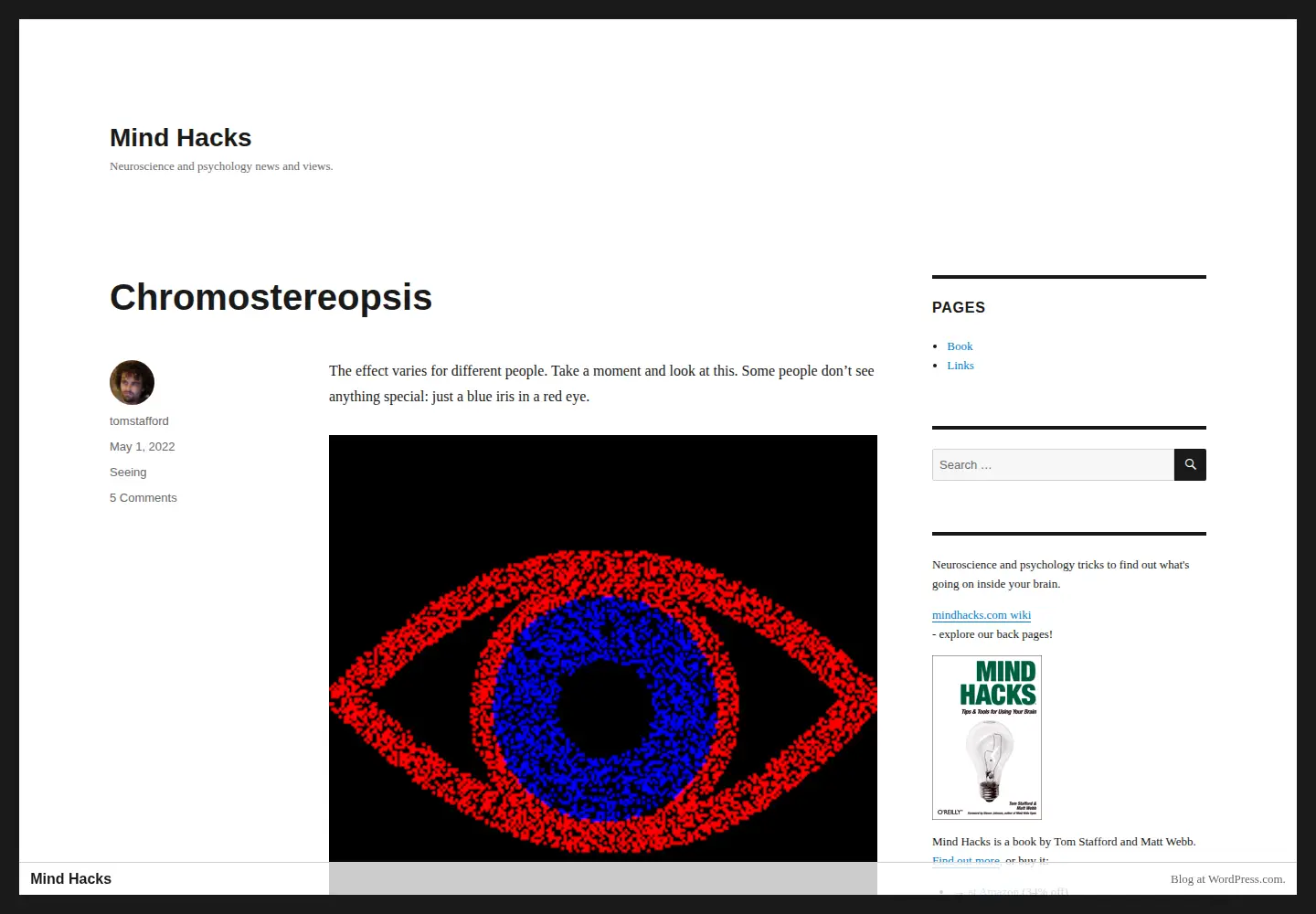1316x914 pixels.
Task: Click the tagline "Neuroscience and psychology news and views."
Action: tap(221, 166)
